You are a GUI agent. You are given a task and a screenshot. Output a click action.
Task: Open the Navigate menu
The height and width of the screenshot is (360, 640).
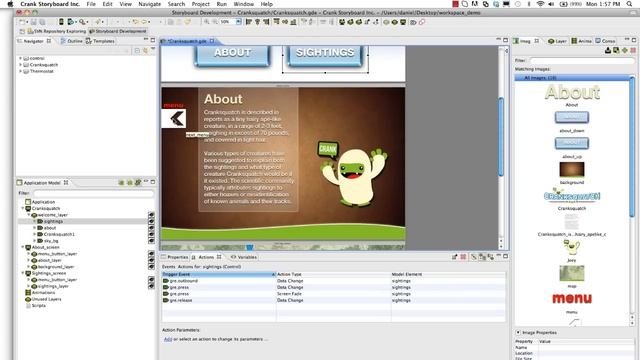click(x=149, y=4)
